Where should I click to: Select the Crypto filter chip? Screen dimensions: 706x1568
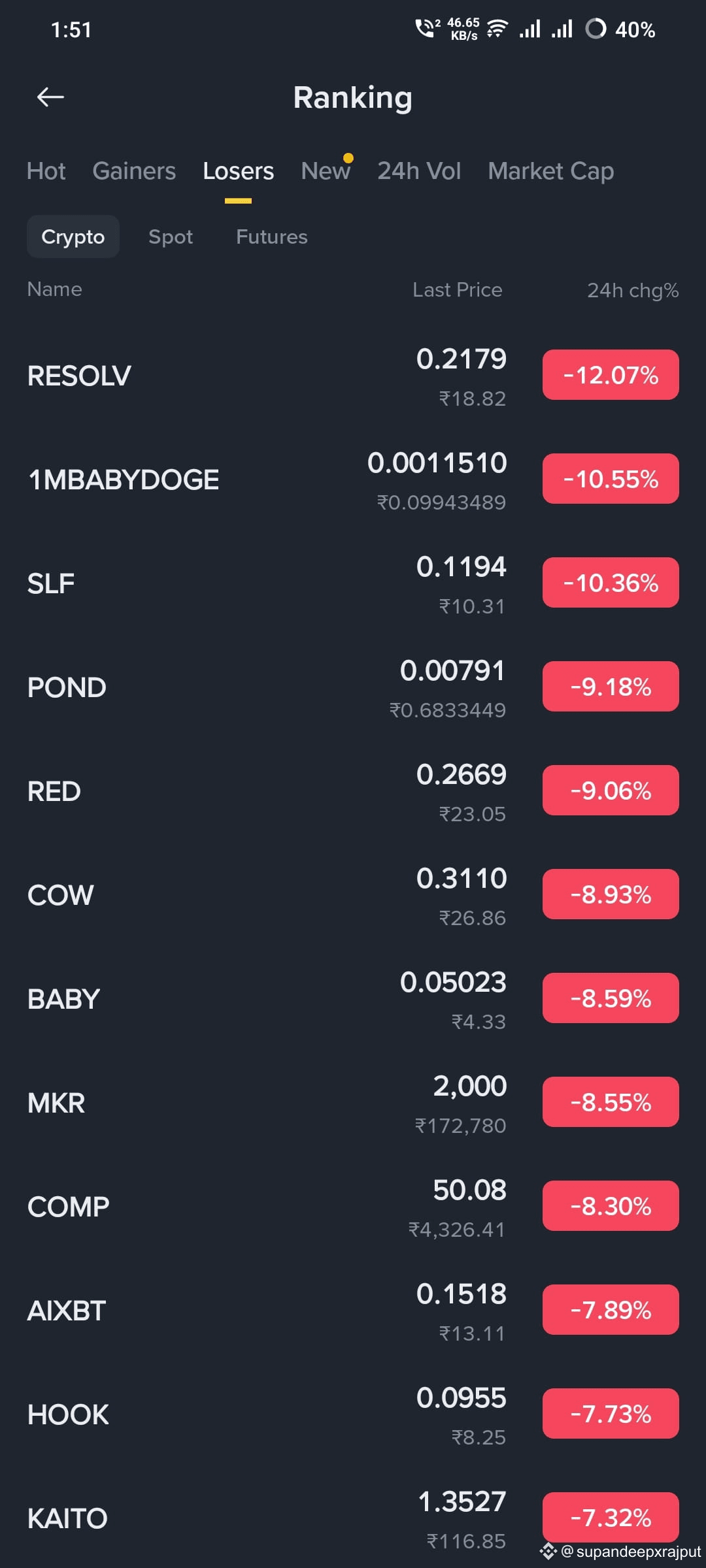(x=73, y=237)
